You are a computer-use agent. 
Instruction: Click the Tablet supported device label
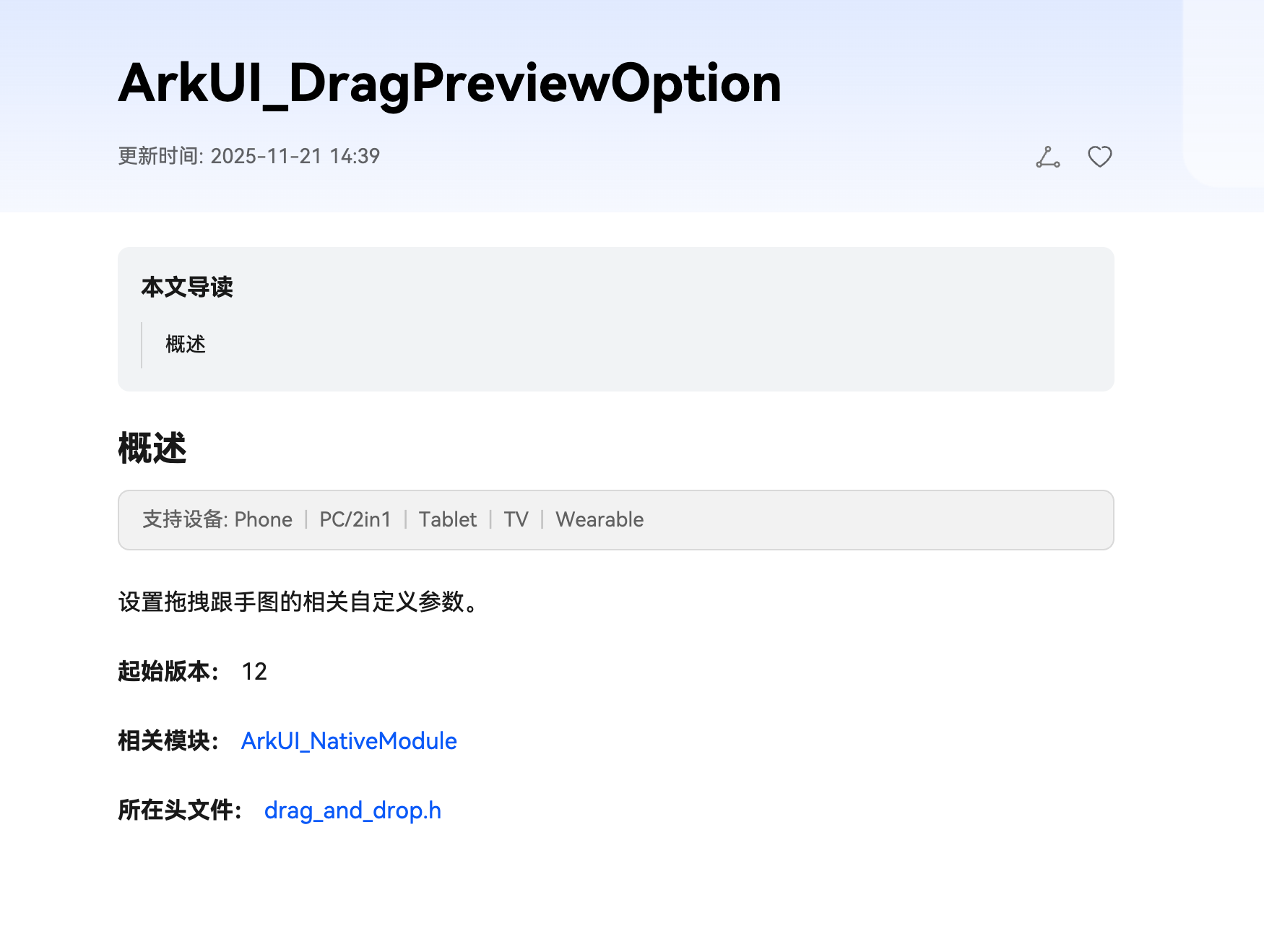click(448, 519)
